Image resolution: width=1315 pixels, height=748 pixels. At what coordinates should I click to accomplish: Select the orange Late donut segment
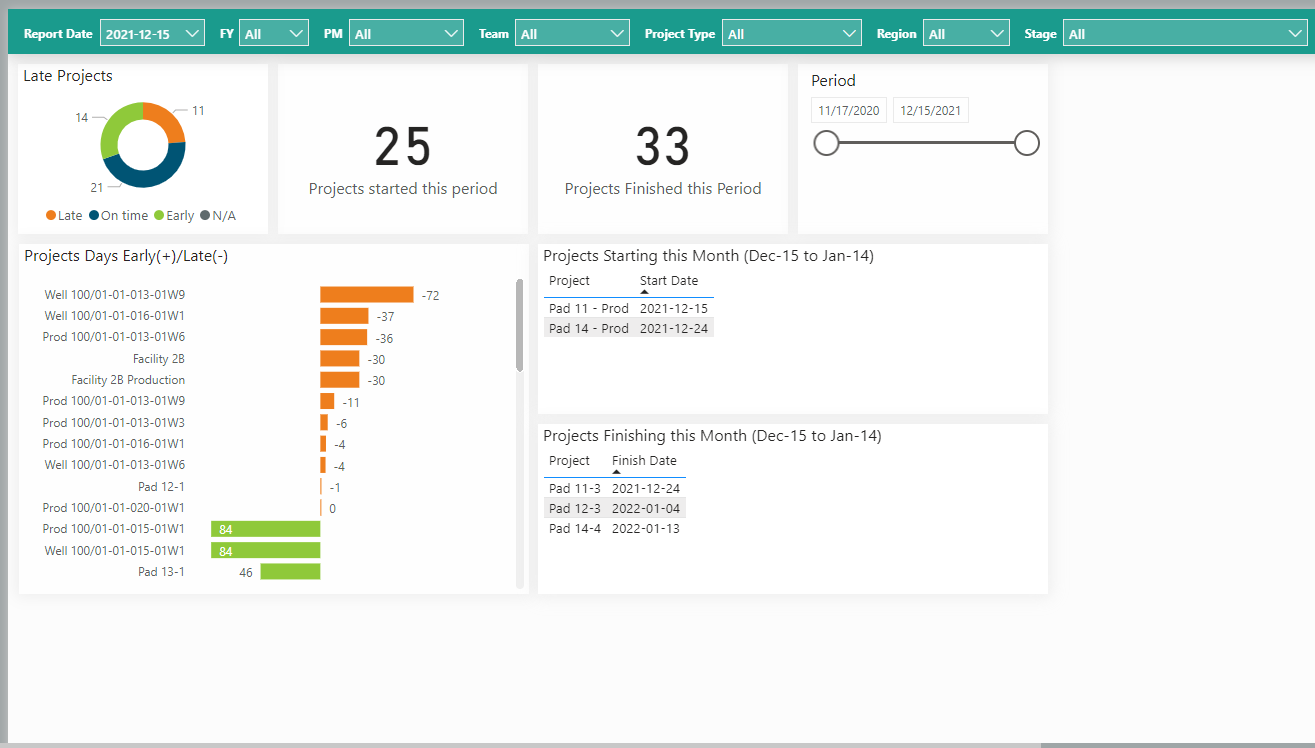tap(168, 123)
